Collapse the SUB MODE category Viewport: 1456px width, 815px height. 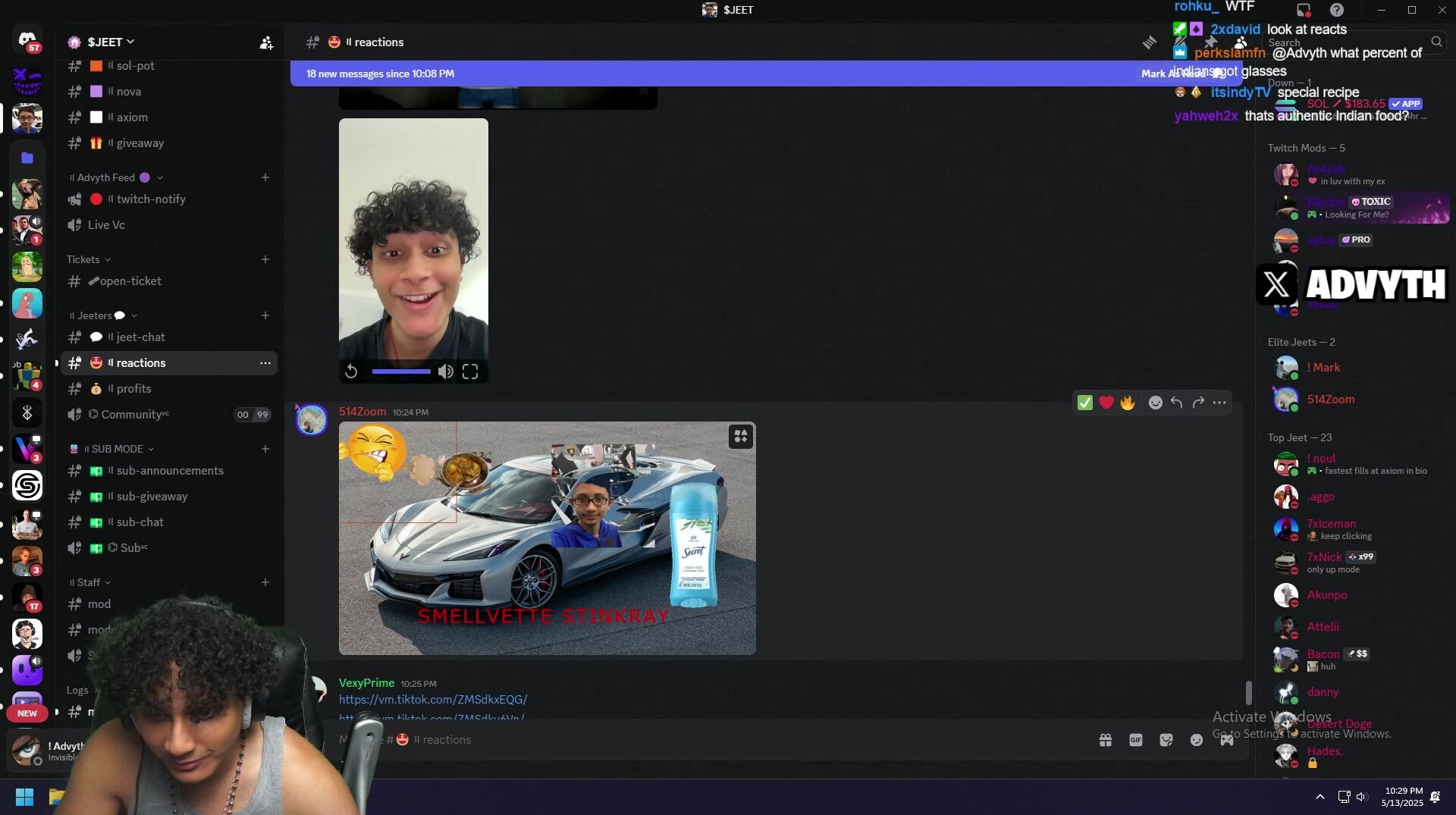(x=111, y=449)
